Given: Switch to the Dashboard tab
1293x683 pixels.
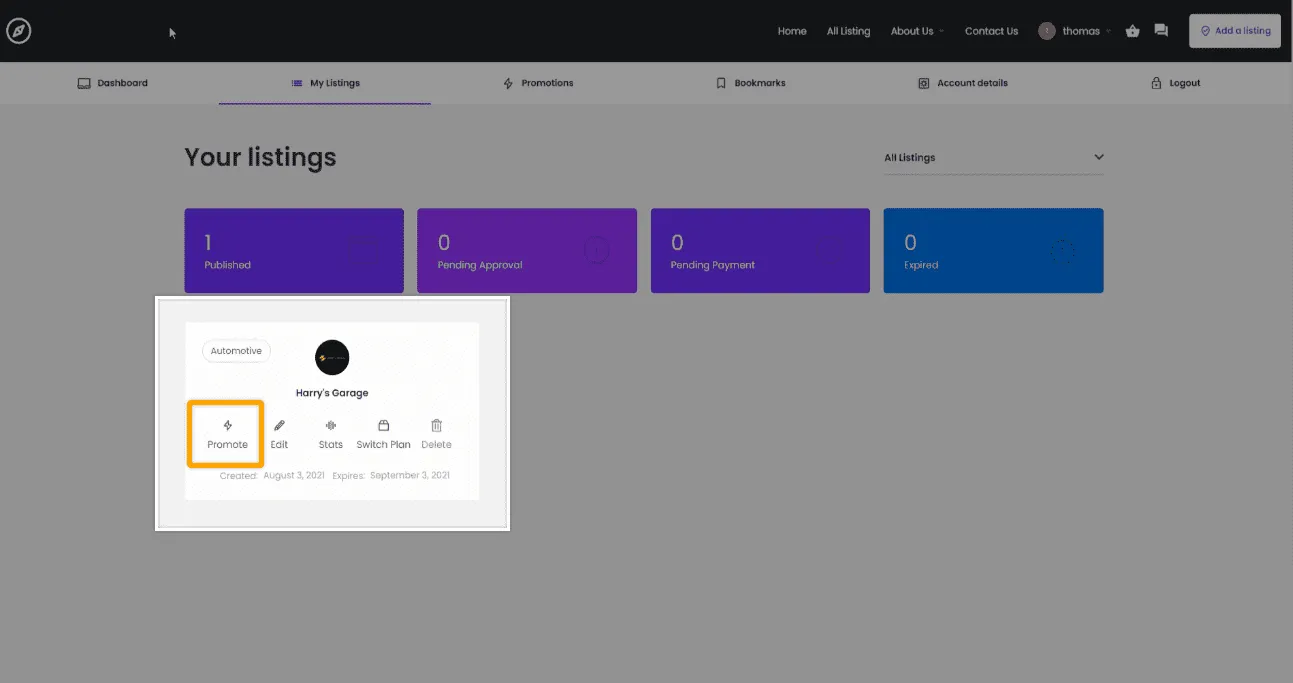Looking at the screenshot, I should coord(113,83).
